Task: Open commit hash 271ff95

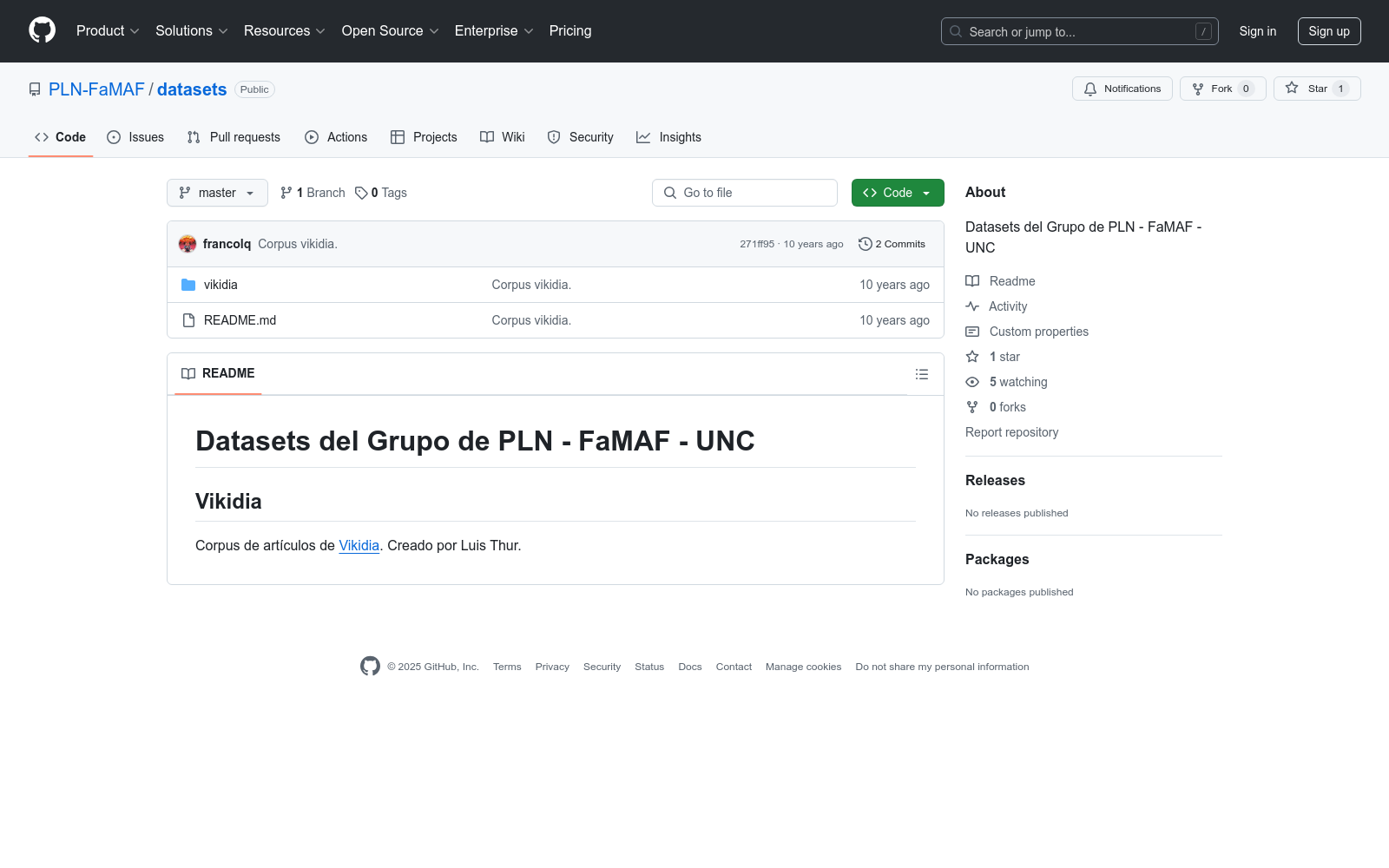Action: click(757, 244)
